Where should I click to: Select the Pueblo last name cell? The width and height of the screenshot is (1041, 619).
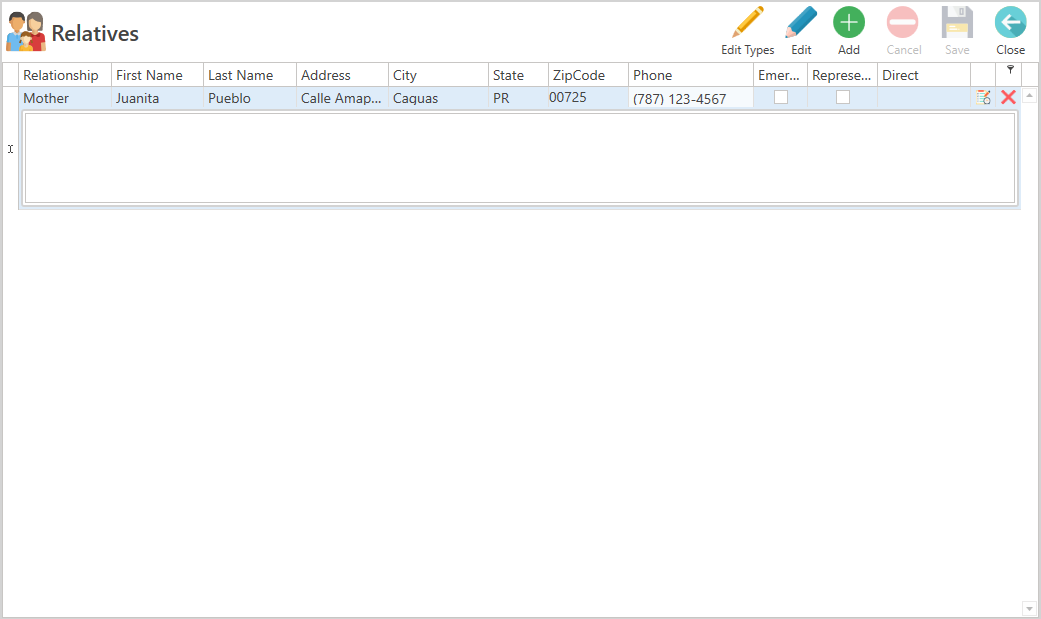point(250,98)
